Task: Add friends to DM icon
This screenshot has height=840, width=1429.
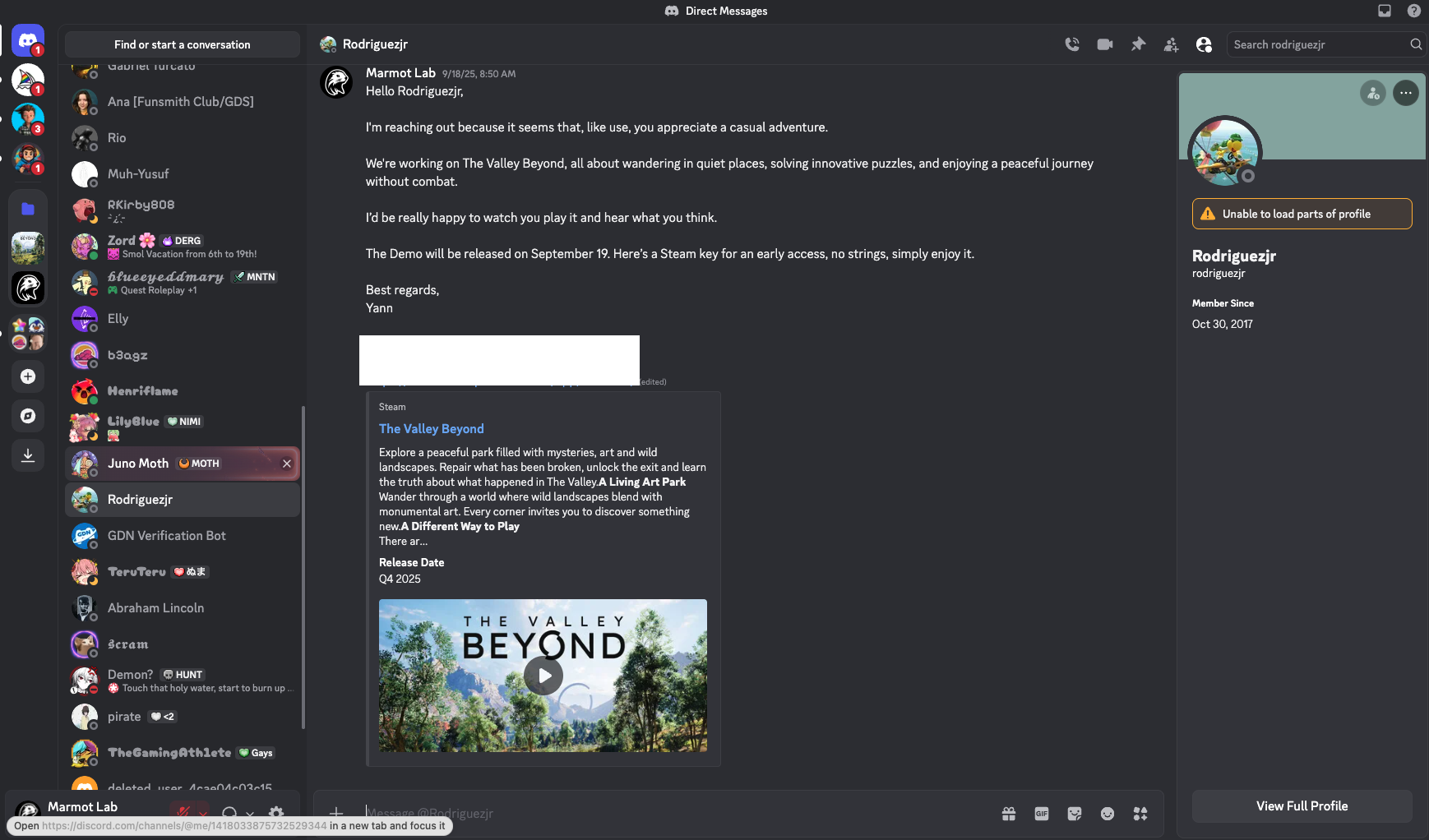Action: pos(1171,44)
